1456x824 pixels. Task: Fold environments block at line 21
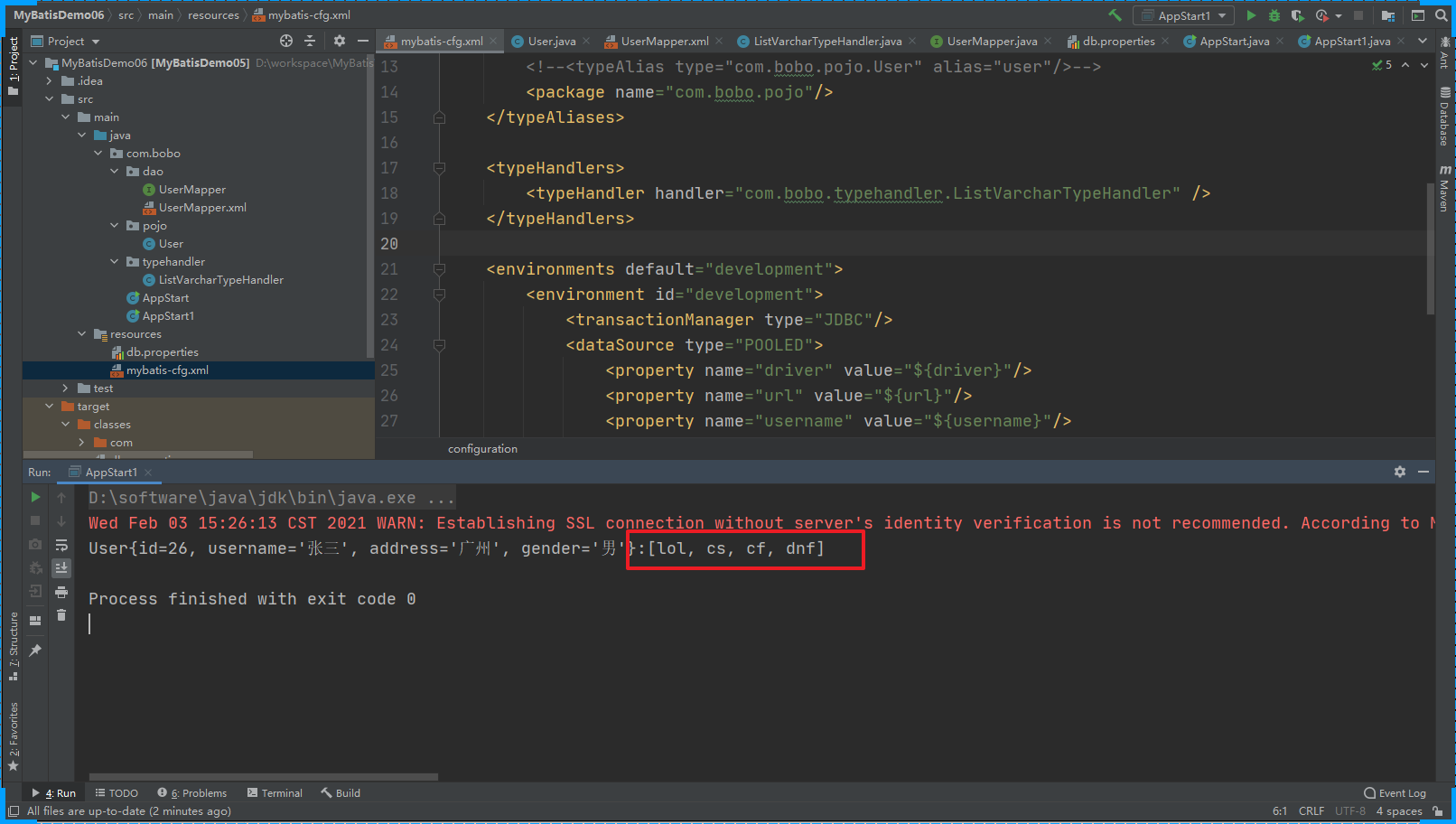click(x=439, y=268)
